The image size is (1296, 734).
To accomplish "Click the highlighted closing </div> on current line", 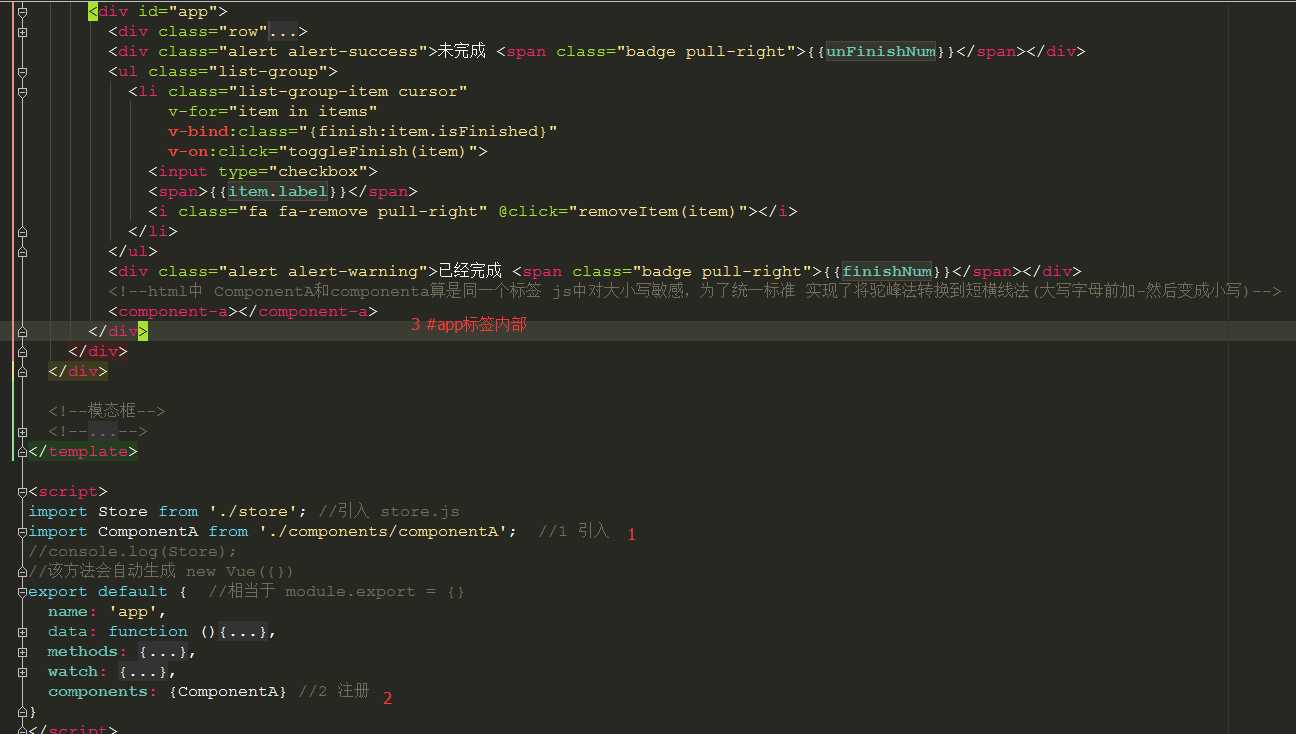I will 118,332.
